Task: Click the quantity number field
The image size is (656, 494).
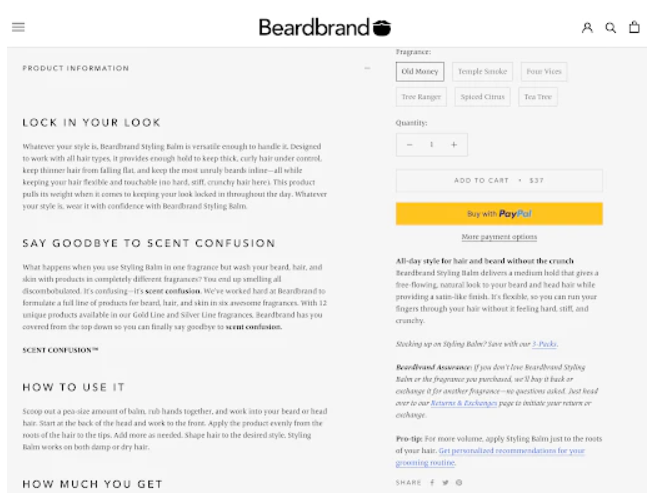Action: [431, 145]
